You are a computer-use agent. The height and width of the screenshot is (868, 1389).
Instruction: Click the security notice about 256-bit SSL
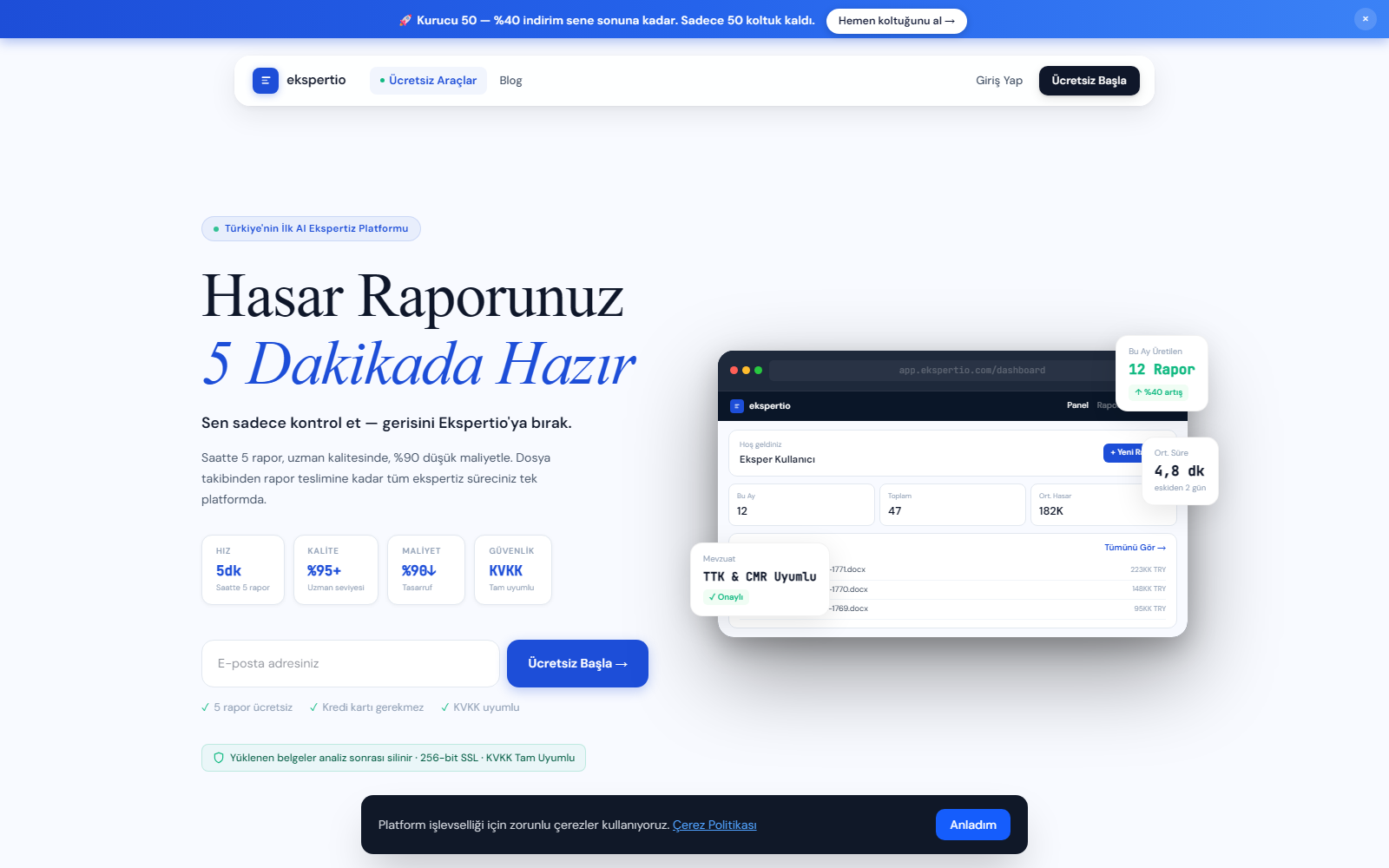tap(393, 758)
